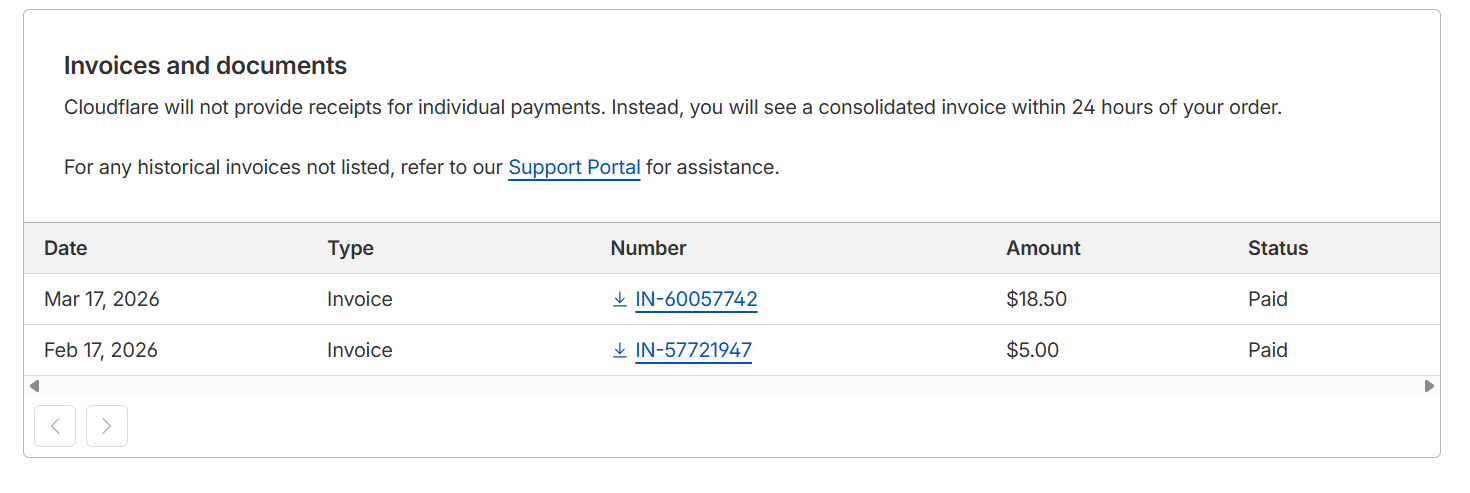Click the scrollbar's right arrow

point(1429,386)
